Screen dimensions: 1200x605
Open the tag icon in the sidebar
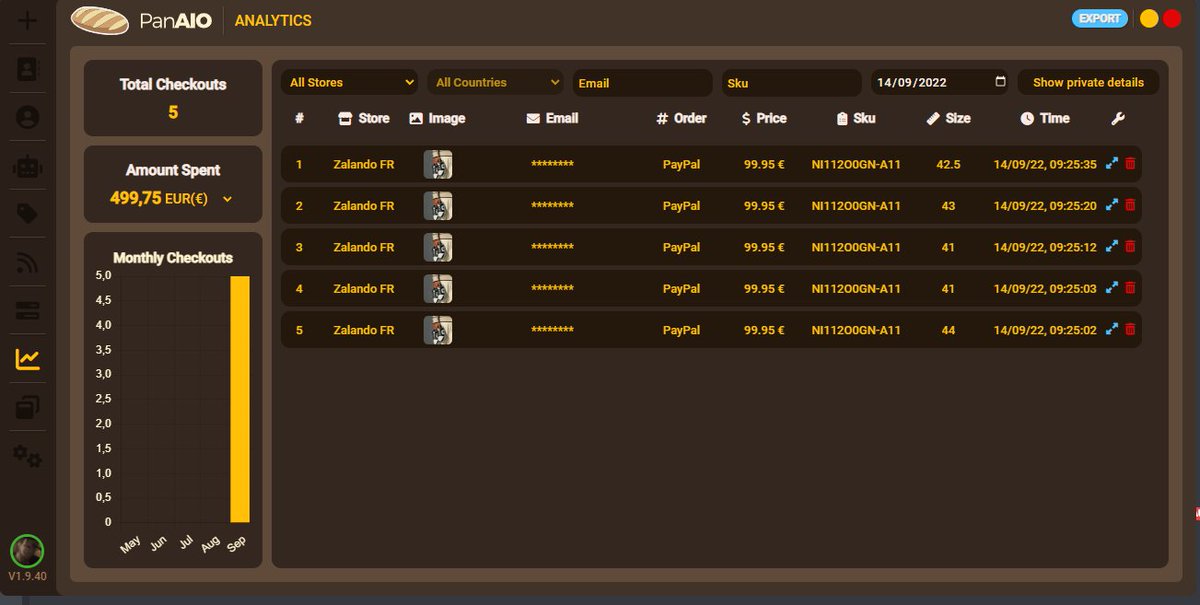pyautogui.click(x=28, y=214)
